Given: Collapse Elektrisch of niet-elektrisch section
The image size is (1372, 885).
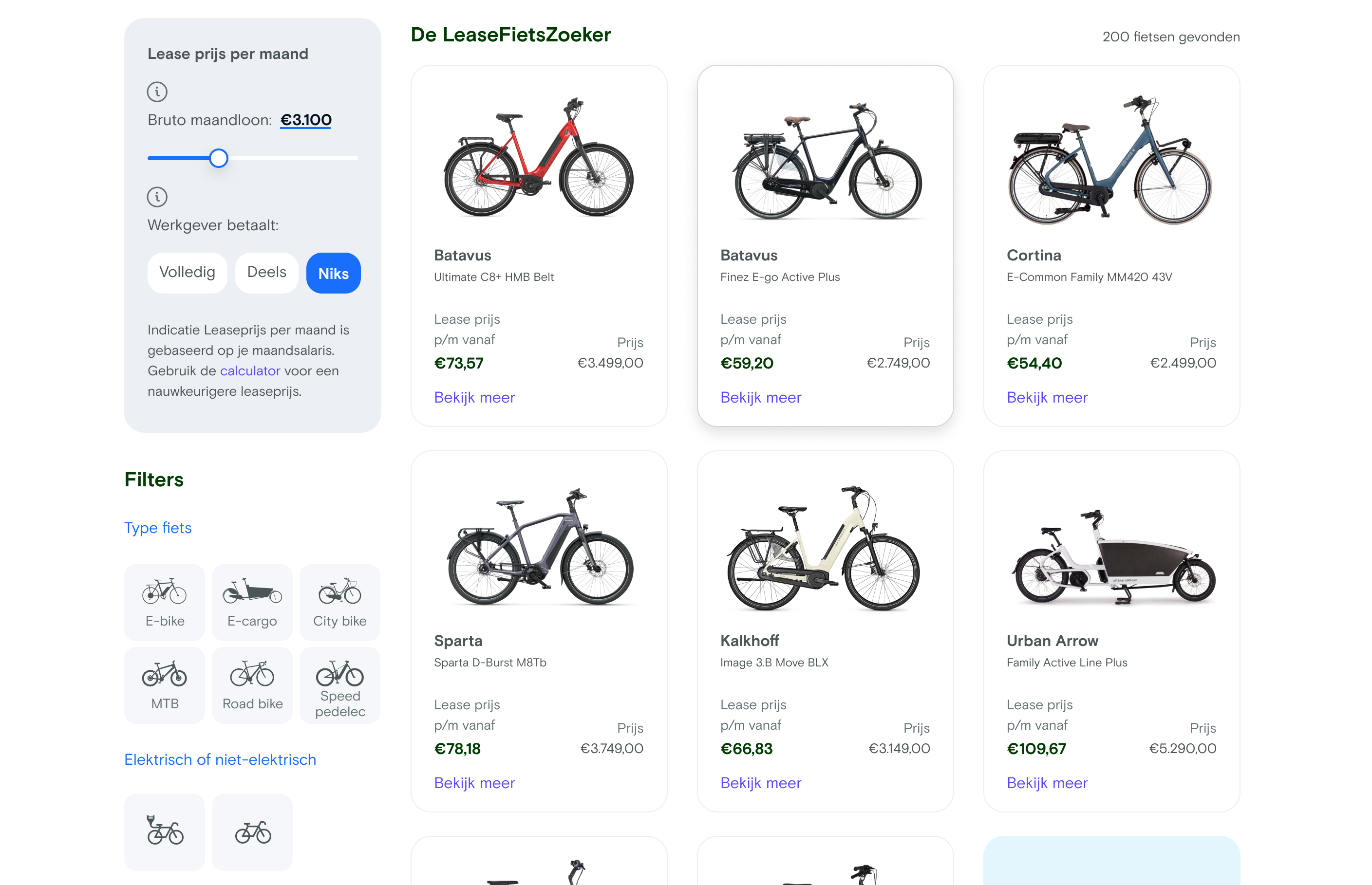Looking at the screenshot, I should 220,759.
